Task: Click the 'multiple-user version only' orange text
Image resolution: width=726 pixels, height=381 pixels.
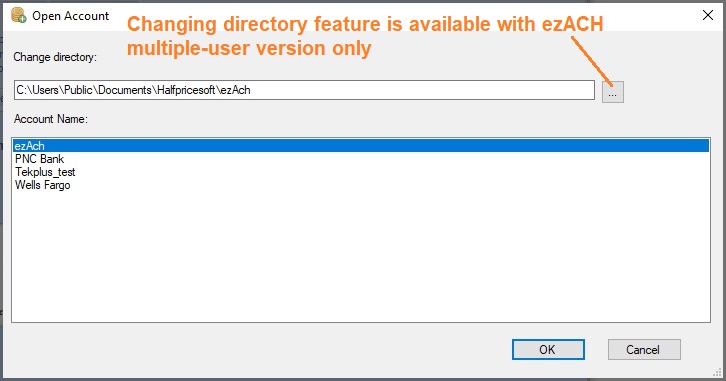Action: point(249,48)
